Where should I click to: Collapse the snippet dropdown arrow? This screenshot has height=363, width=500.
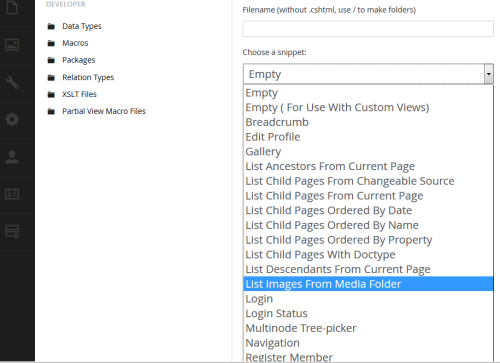[488, 74]
